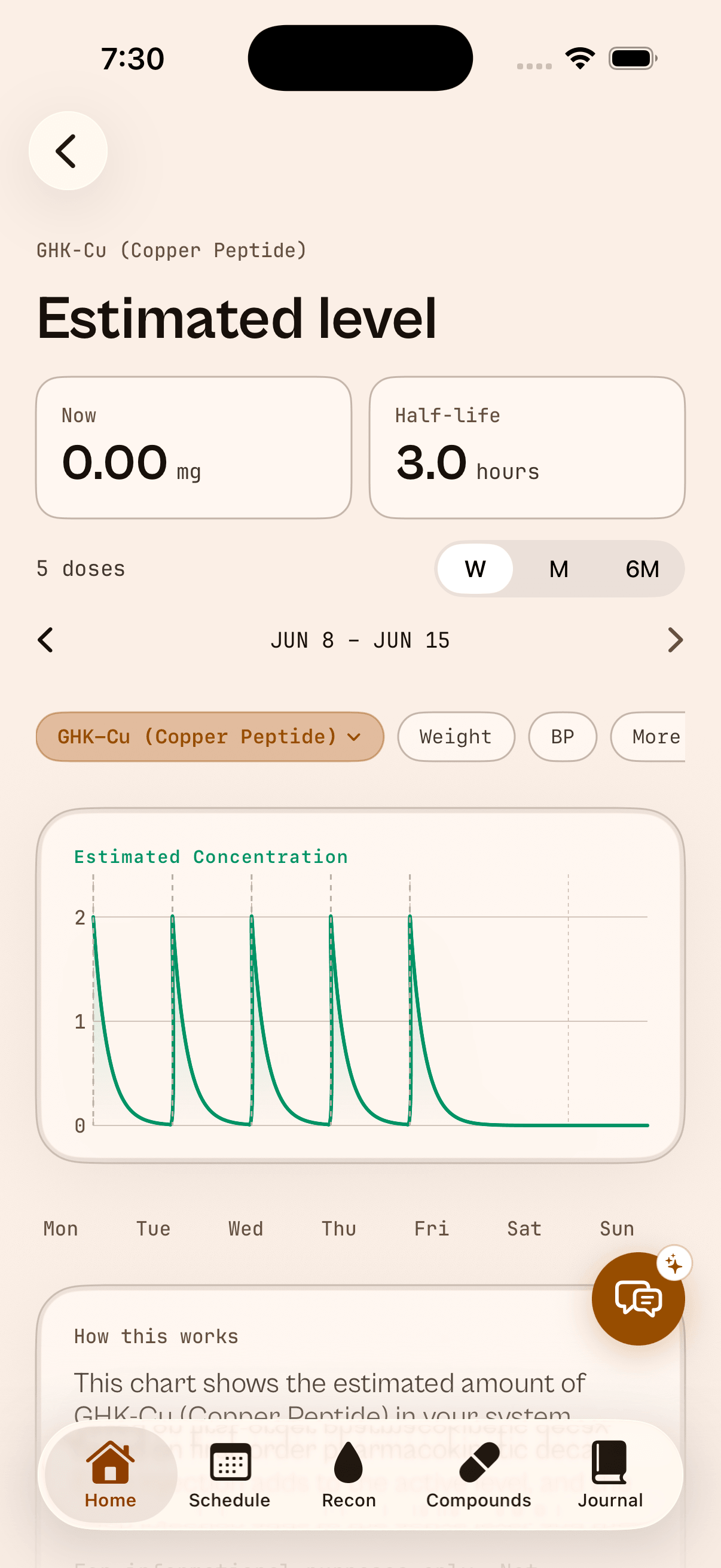The image size is (721, 1568).
Task: Open the Journal tab
Action: pos(610,1475)
